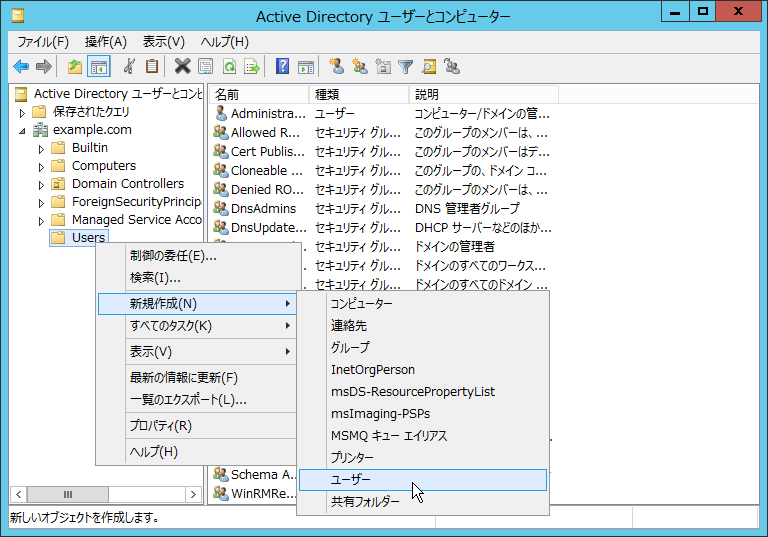The height and width of the screenshot is (537, 768).
Task: Create new MSMQ キュー エイリアス
Action: [423, 436]
